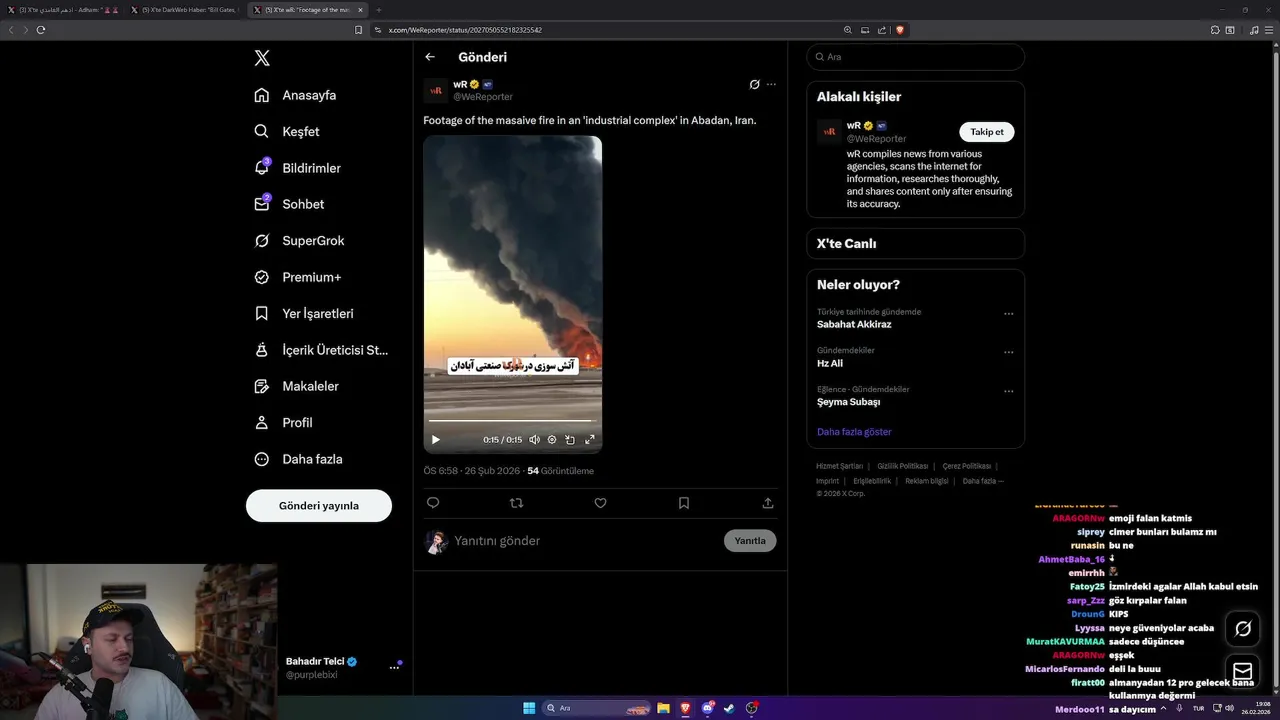Open floating Grok button
Viewport: 1280px width, 720px height.
pos(1243,629)
